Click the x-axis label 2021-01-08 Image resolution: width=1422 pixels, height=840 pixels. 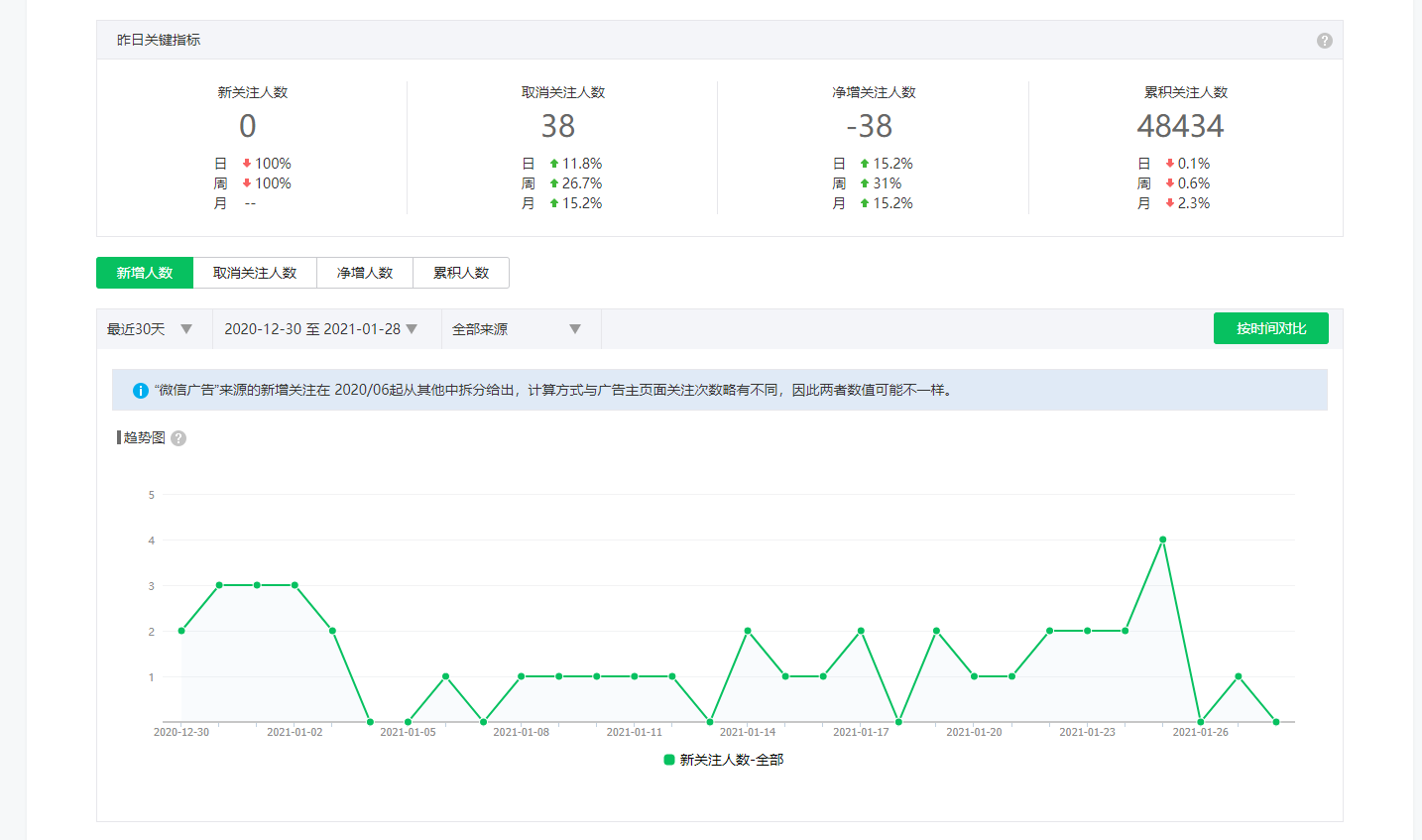[x=521, y=732]
